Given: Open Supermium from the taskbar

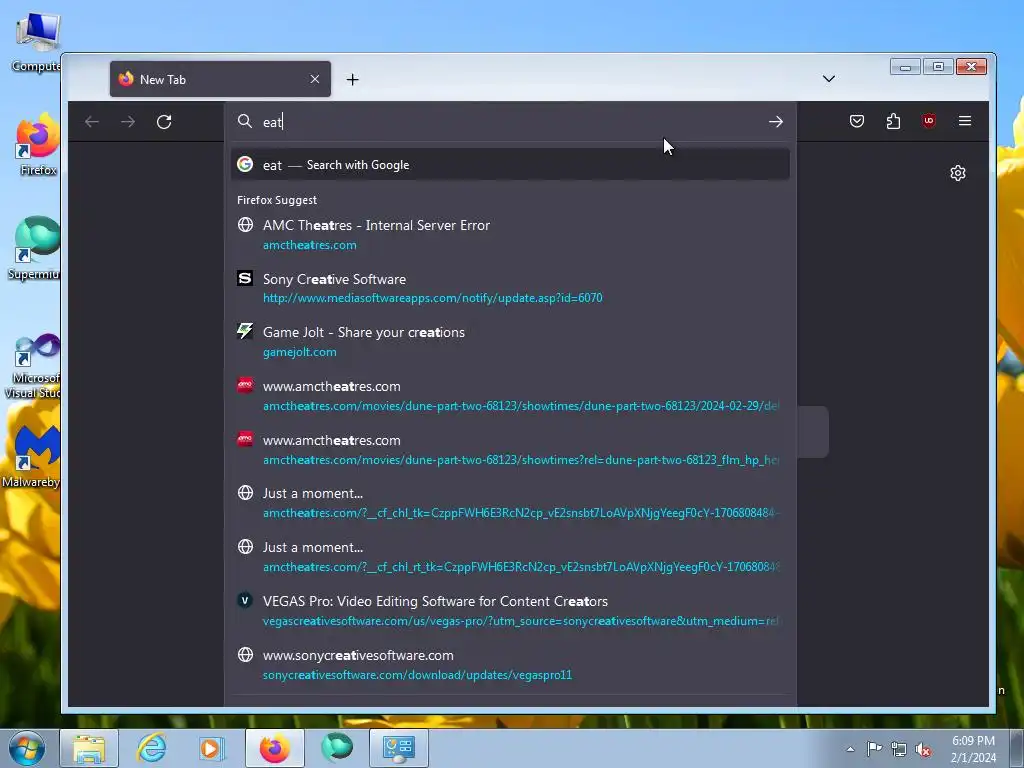Looking at the screenshot, I should (x=337, y=748).
